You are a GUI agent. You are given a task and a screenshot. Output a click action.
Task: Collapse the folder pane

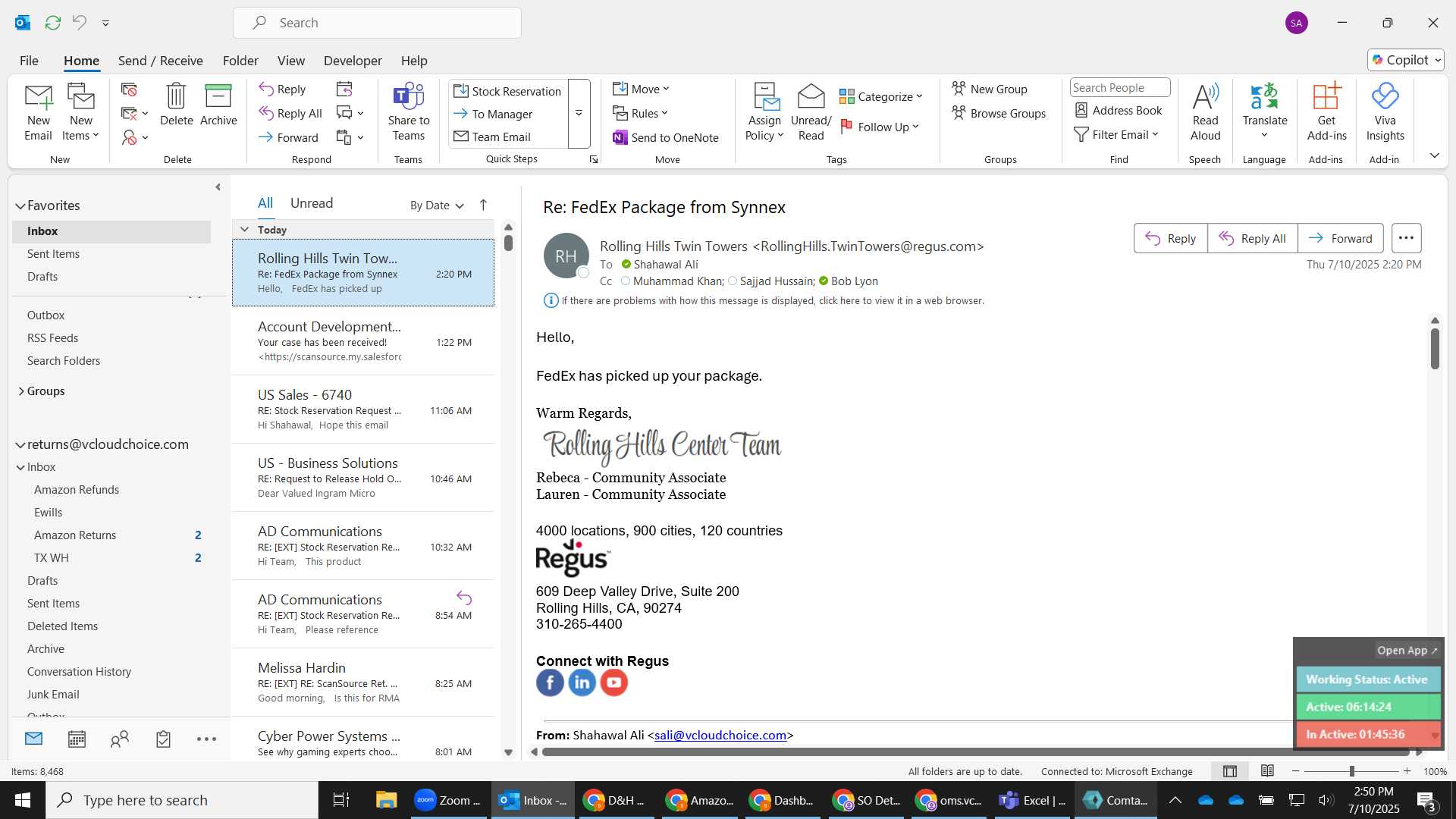click(218, 187)
